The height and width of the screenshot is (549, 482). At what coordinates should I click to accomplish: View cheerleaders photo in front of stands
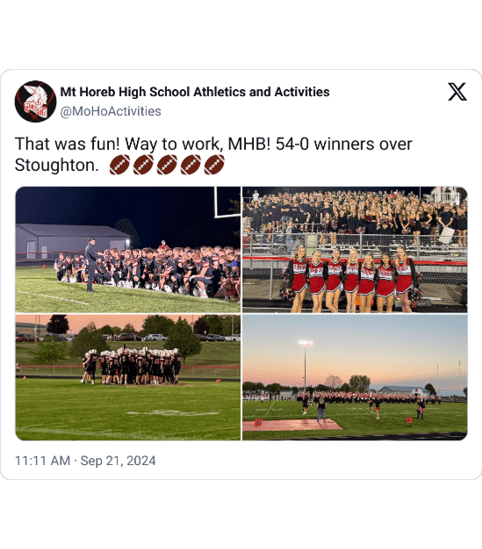click(x=355, y=250)
